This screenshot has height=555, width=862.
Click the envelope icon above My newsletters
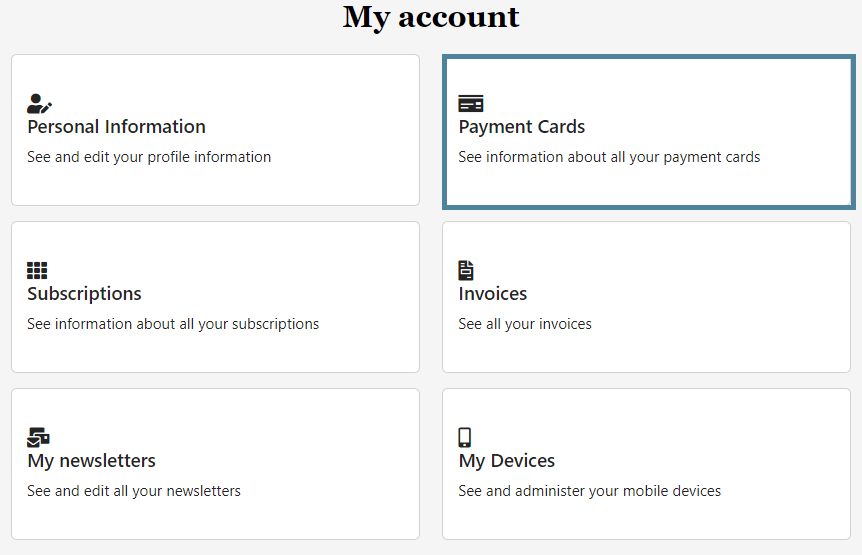coord(38,437)
